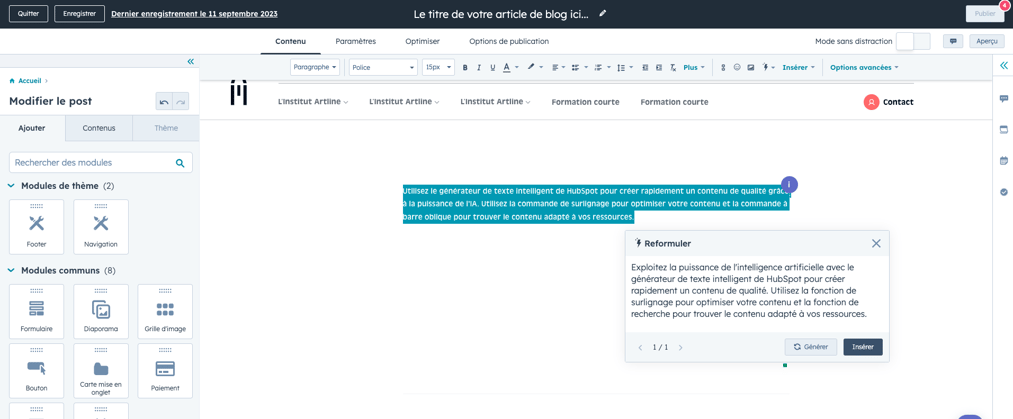Open the calendar icon in right sidebar
The height and width of the screenshot is (419, 1013).
[1003, 160]
